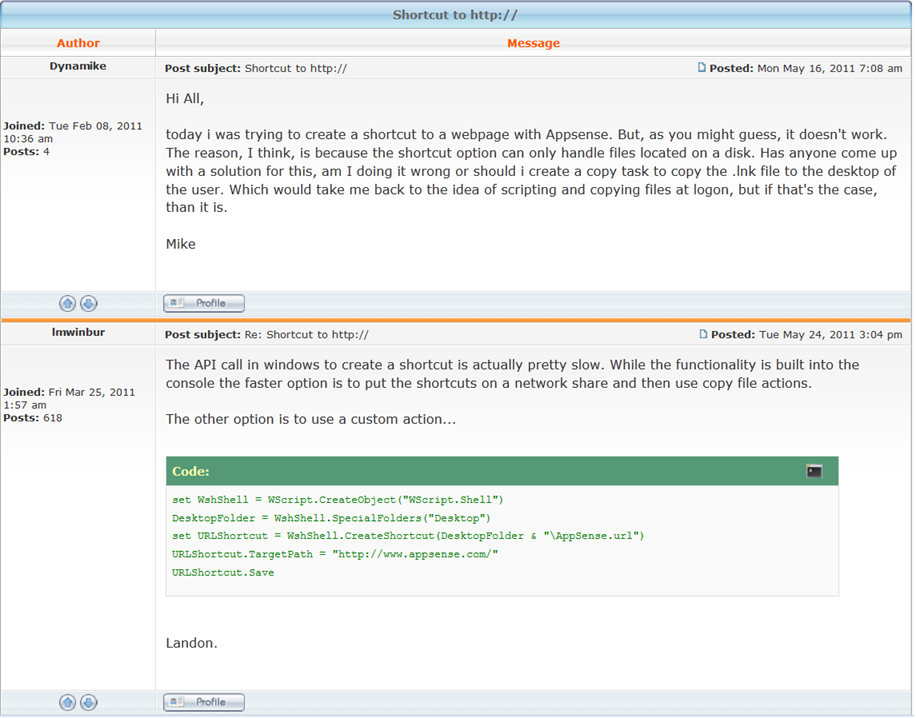Open Dynamike's Profile button

(x=204, y=303)
